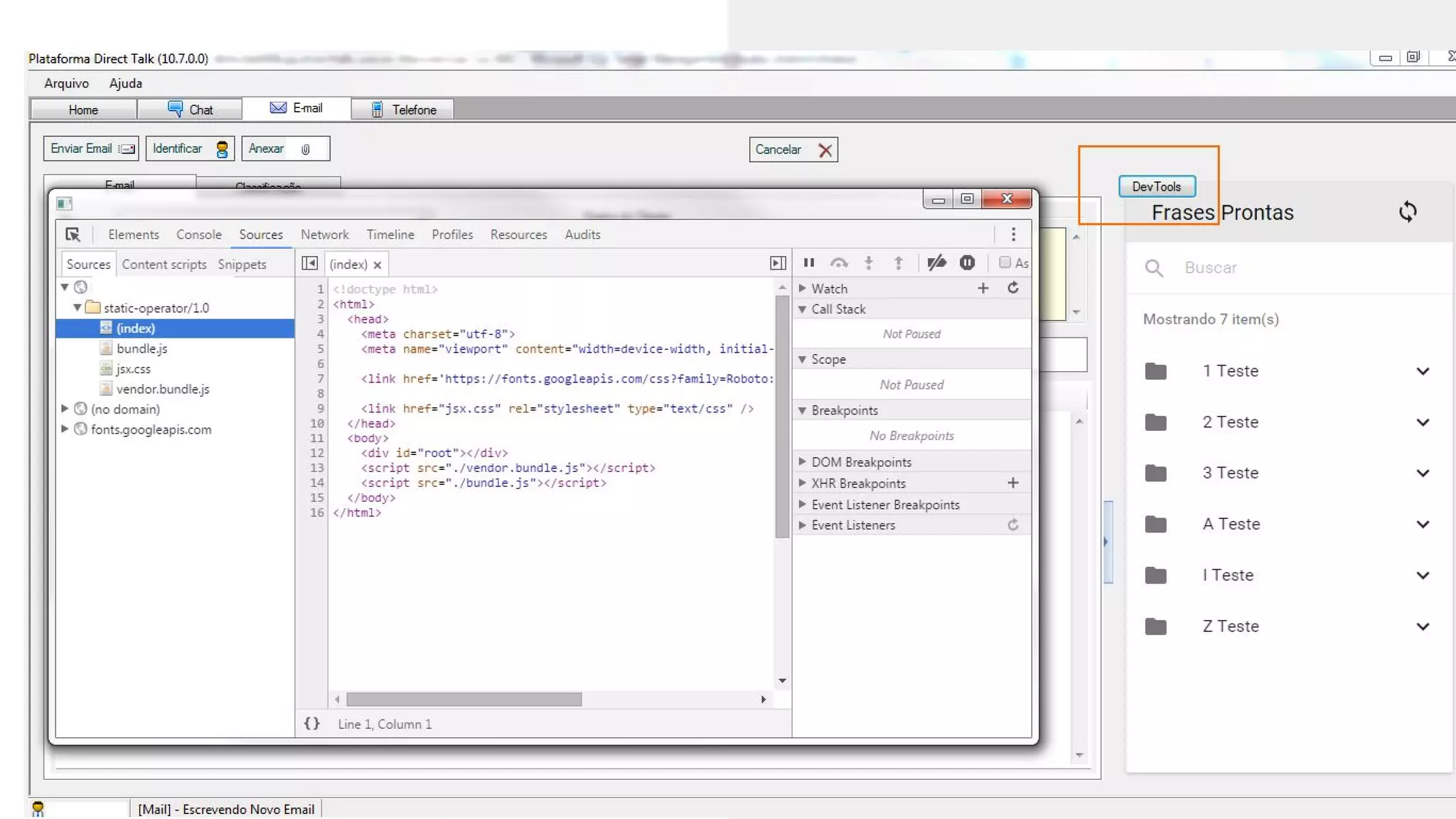The image size is (1456, 819).
Task: Switch to the Console tab
Action: [198, 235]
